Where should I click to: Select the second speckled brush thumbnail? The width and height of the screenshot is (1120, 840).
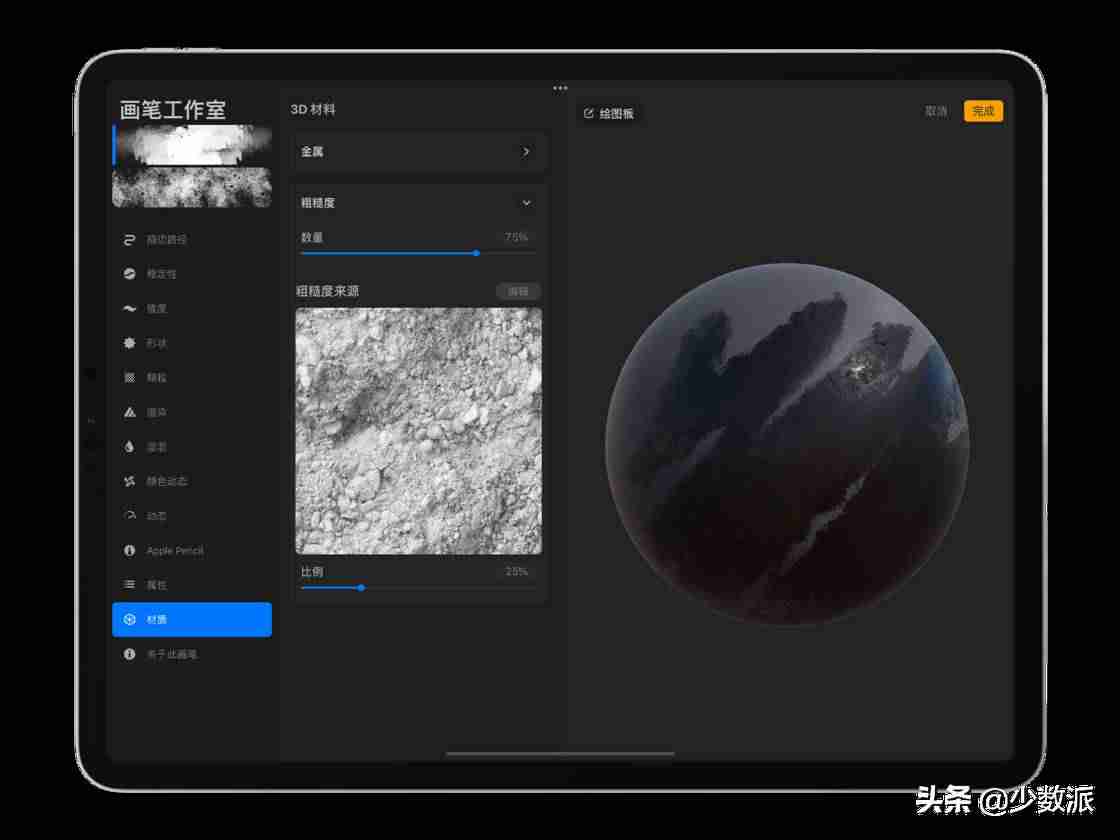192,187
